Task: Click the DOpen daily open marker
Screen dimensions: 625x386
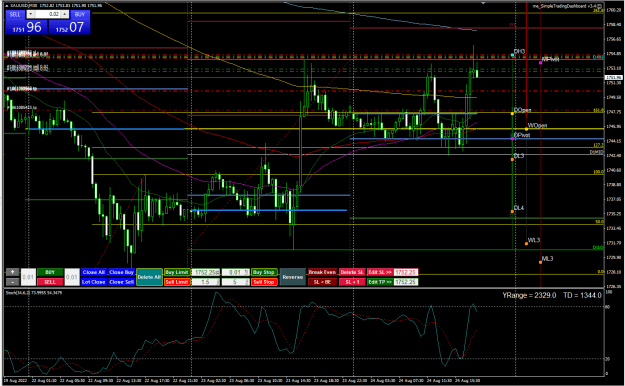Action: coord(522,110)
